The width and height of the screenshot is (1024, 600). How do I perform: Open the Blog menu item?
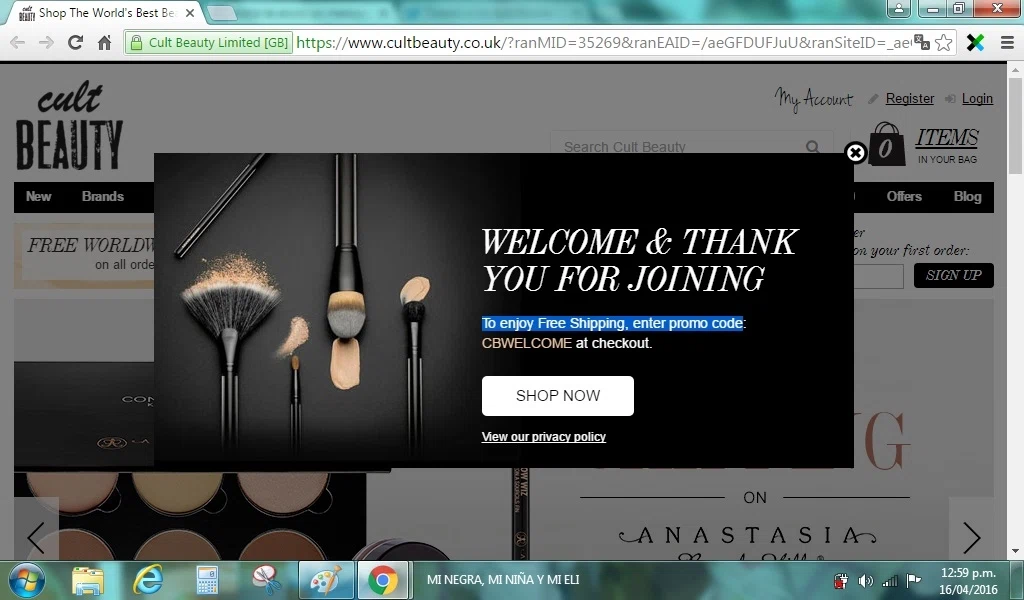[967, 197]
